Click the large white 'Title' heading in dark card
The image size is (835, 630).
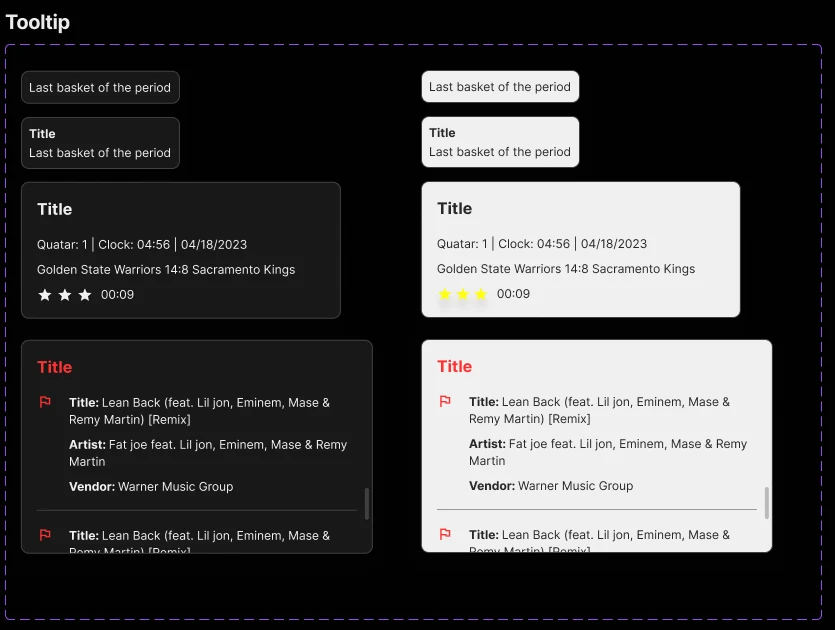coord(54,209)
